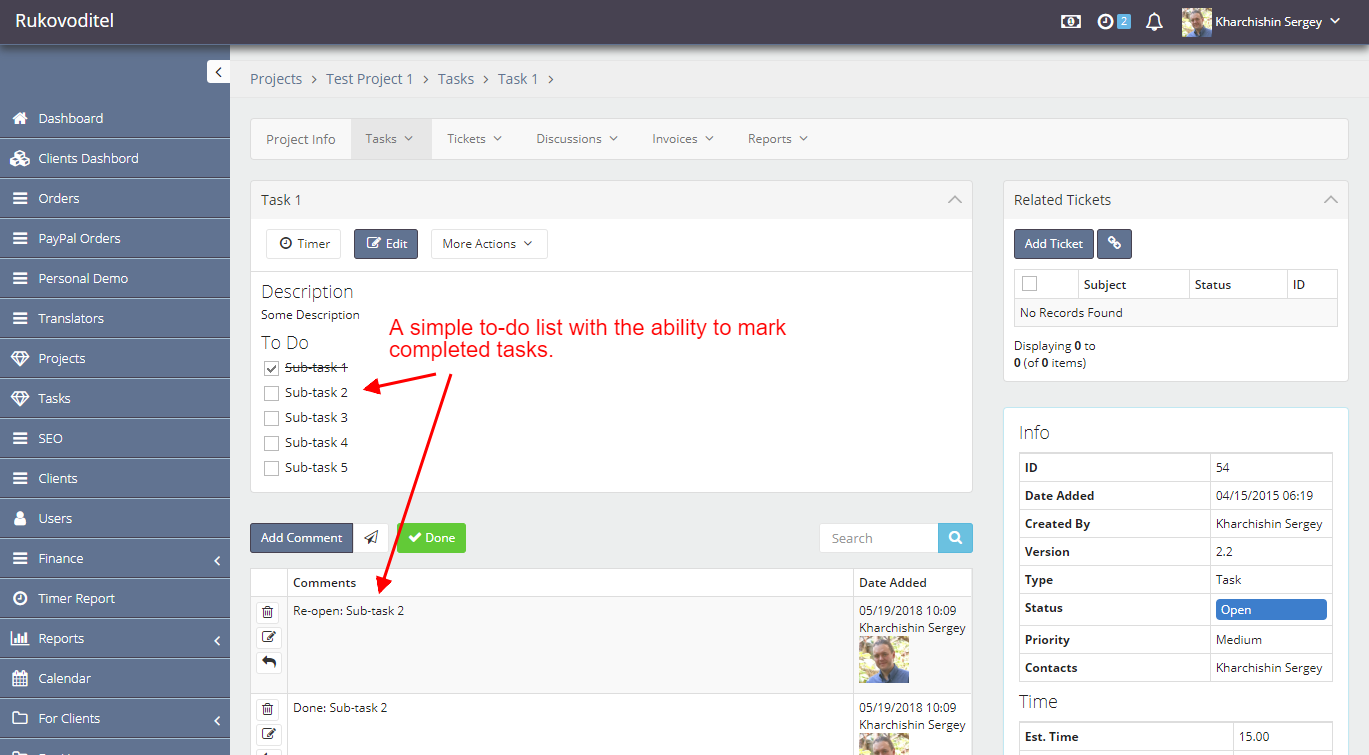Expand the For Clients sidebar submenu arrow
The image size is (1369, 755).
click(x=217, y=720)
